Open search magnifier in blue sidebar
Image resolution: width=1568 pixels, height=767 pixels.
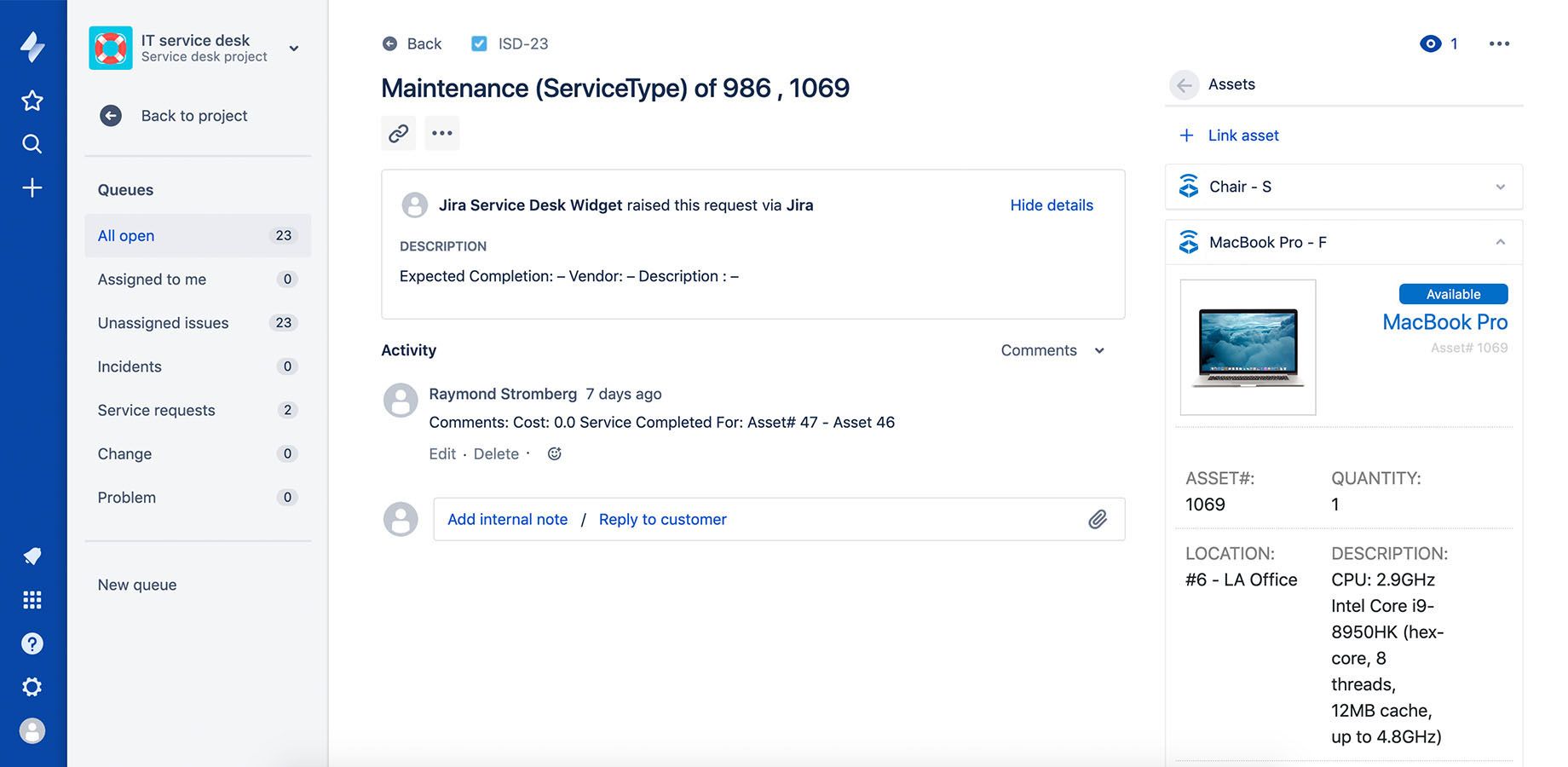(x=32, y=144)
